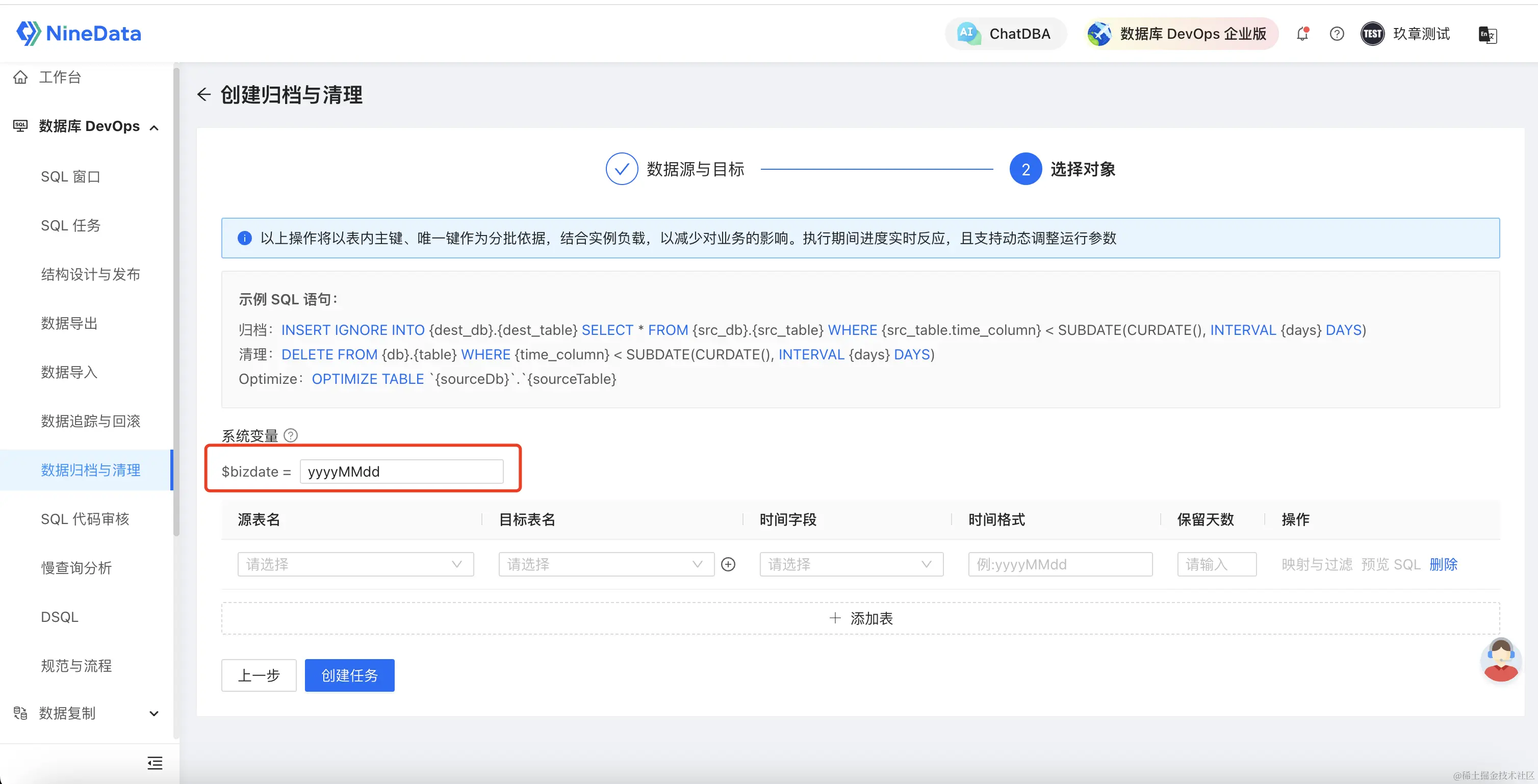Open the ChatDBA AI assistant

[1006, 34]
